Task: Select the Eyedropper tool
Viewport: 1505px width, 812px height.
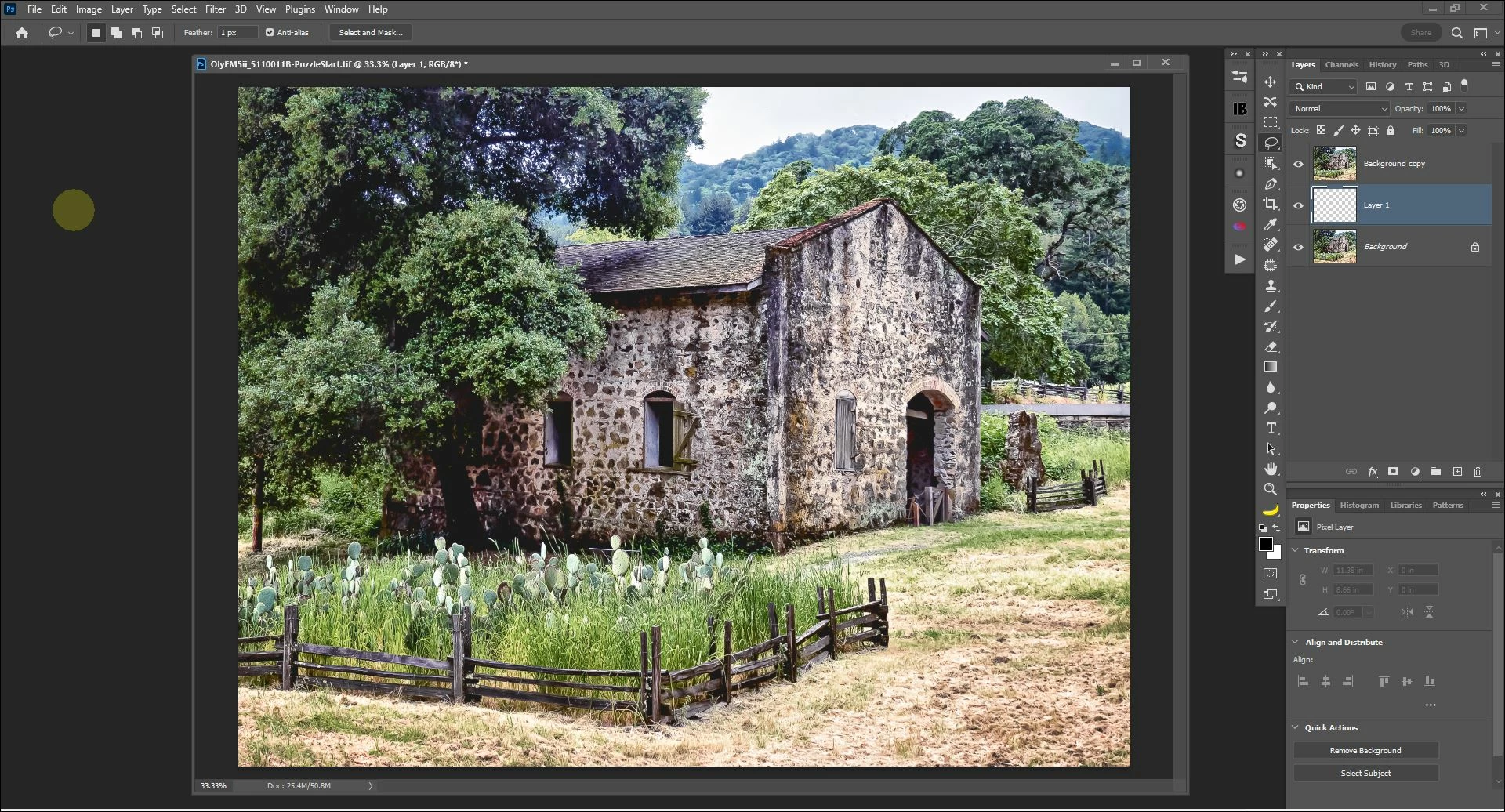Action: click(1270, 224)
